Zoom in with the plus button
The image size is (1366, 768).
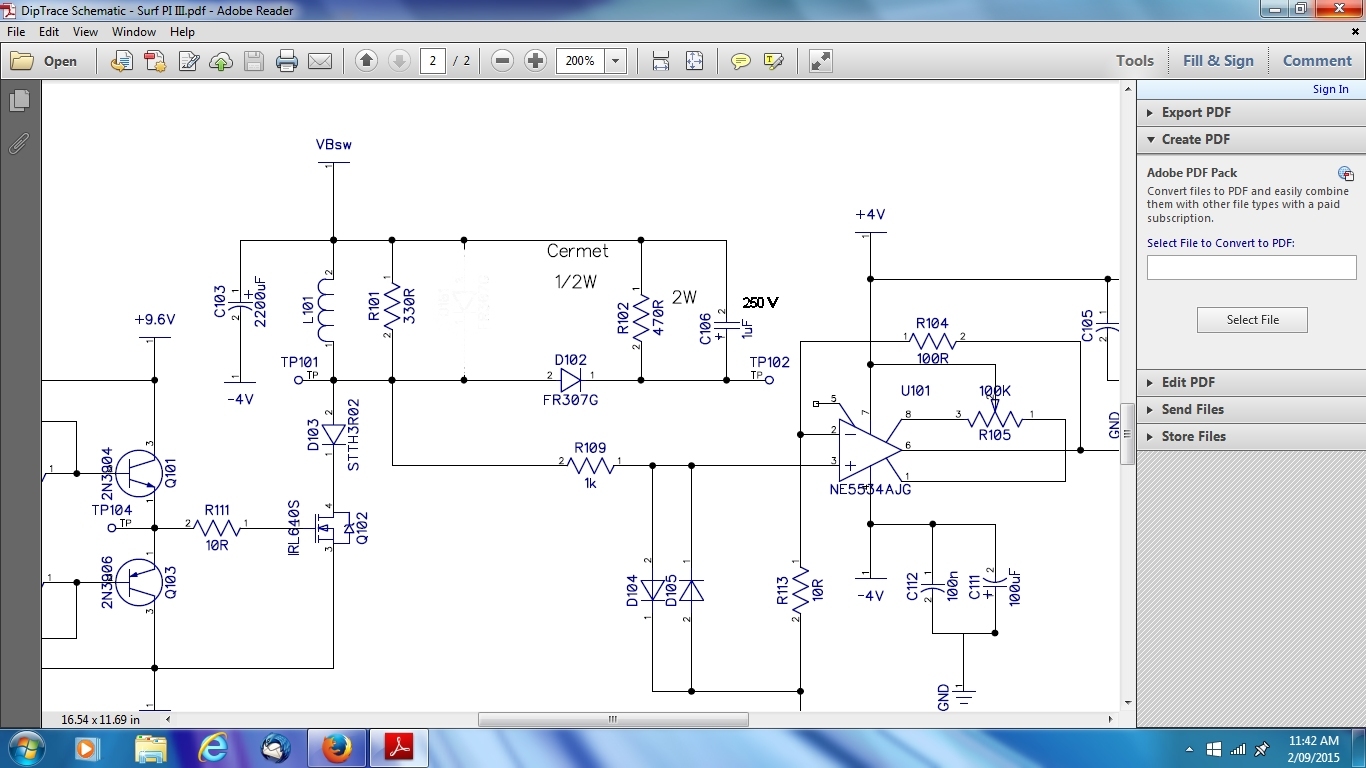535,61
